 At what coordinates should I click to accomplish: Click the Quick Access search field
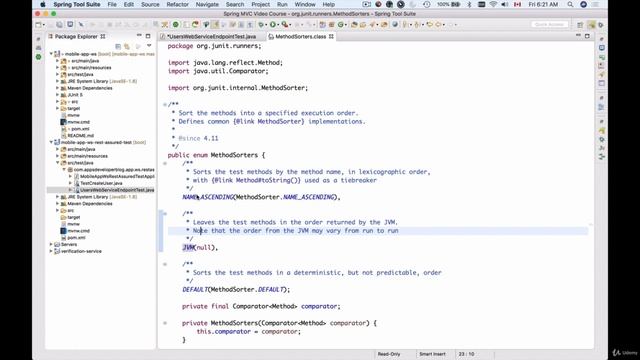(x=549, y=24)
